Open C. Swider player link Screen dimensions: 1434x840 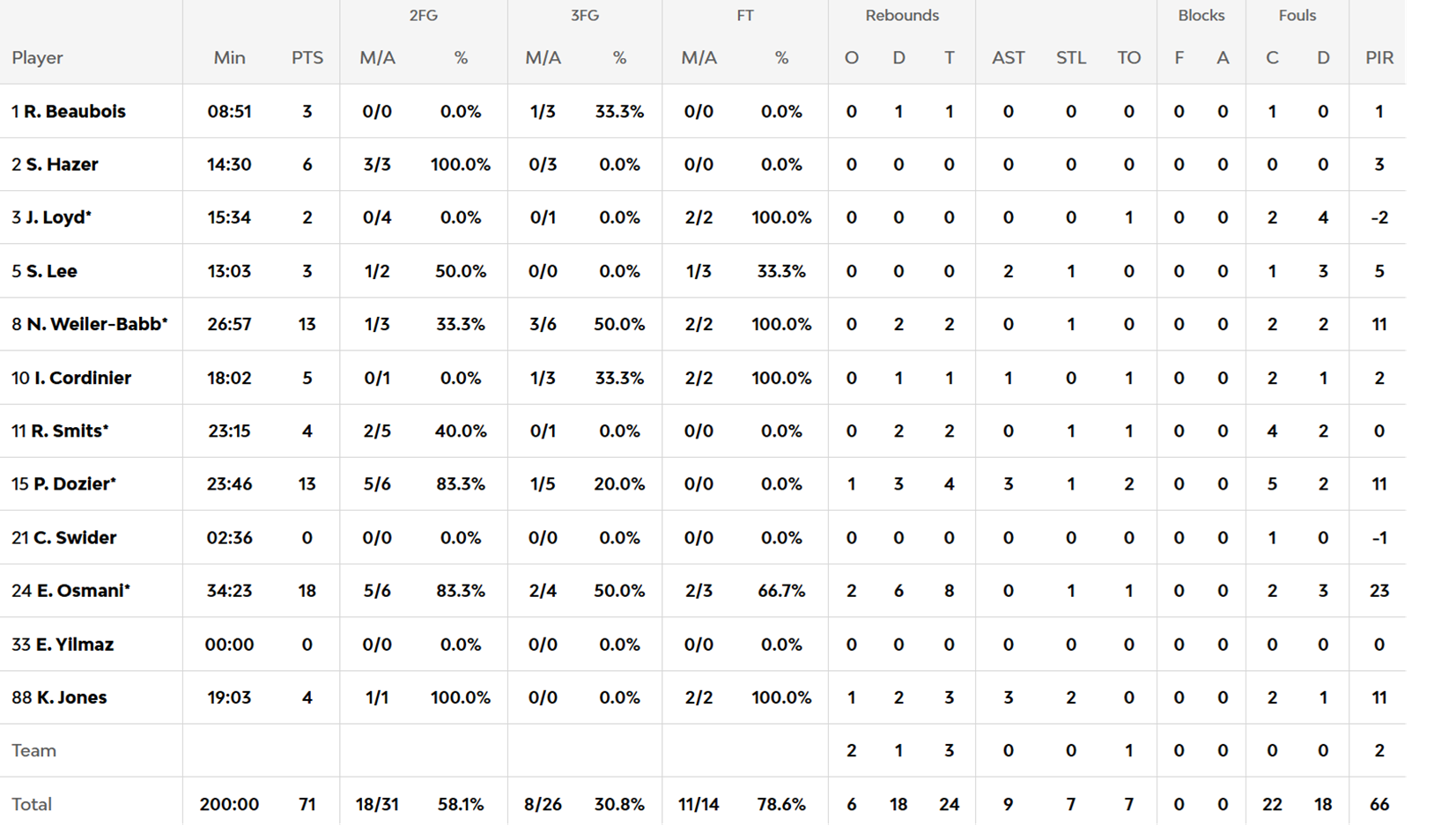(x=74, y=537)
